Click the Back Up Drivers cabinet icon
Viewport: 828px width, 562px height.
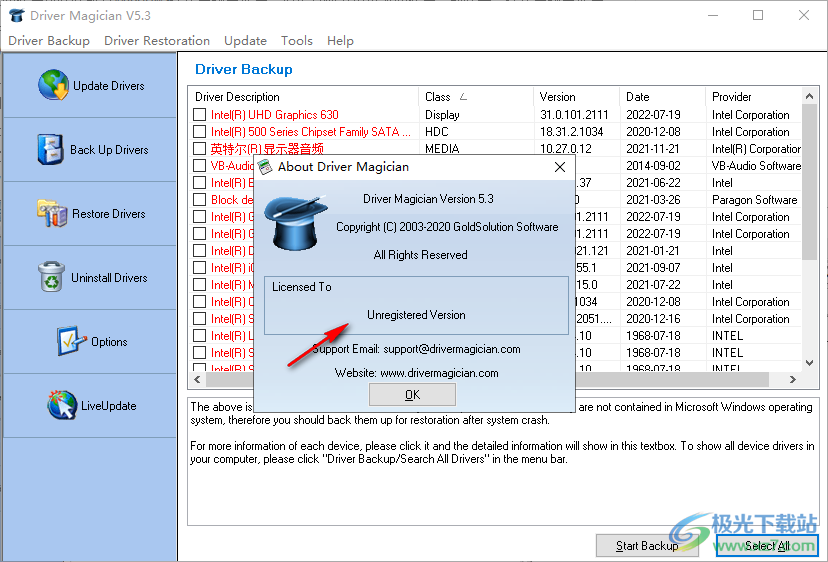(x=51, y=149)
